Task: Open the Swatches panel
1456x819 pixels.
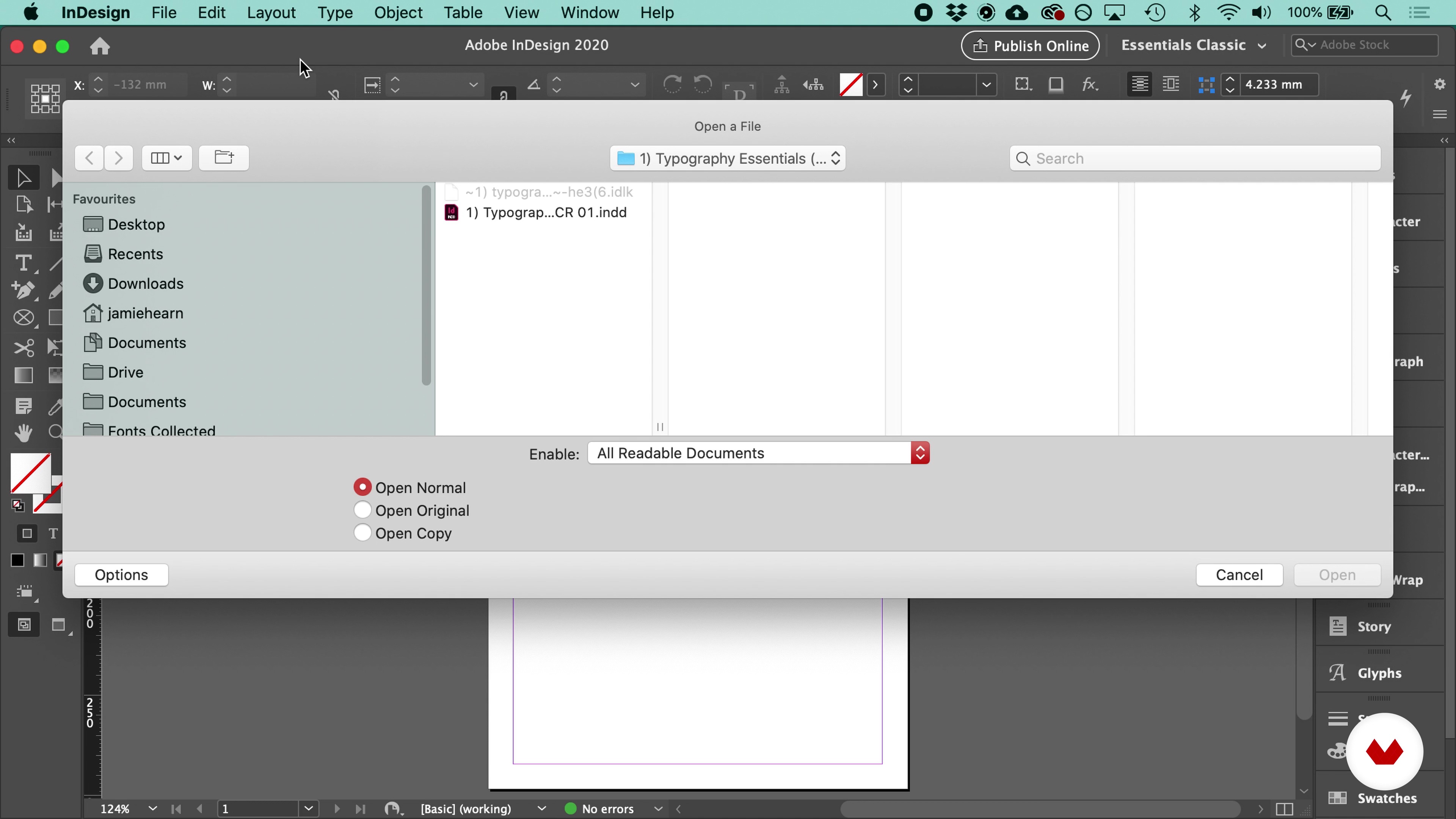Action: 1387,798
